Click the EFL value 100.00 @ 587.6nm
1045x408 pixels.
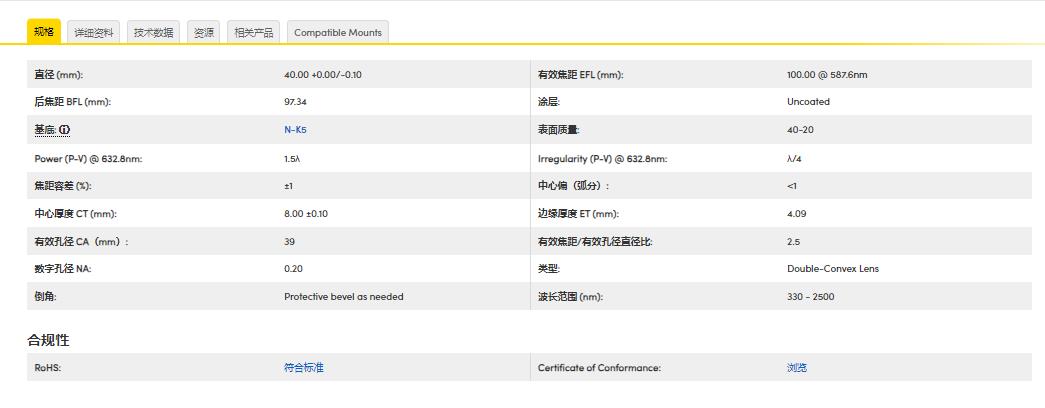[x=827, y=75]
